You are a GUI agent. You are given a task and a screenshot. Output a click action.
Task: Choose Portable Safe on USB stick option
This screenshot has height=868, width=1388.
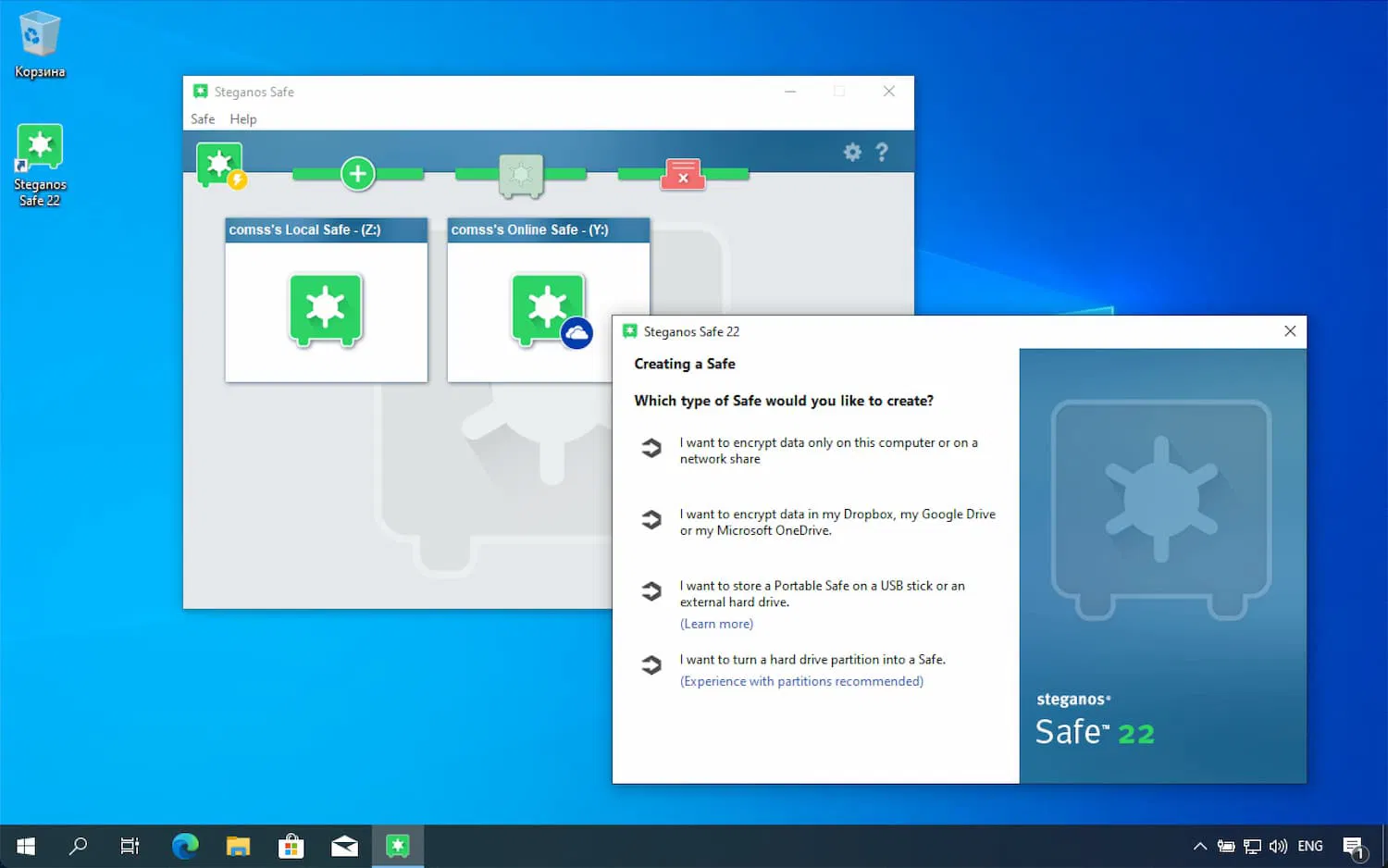click(822, 594)
